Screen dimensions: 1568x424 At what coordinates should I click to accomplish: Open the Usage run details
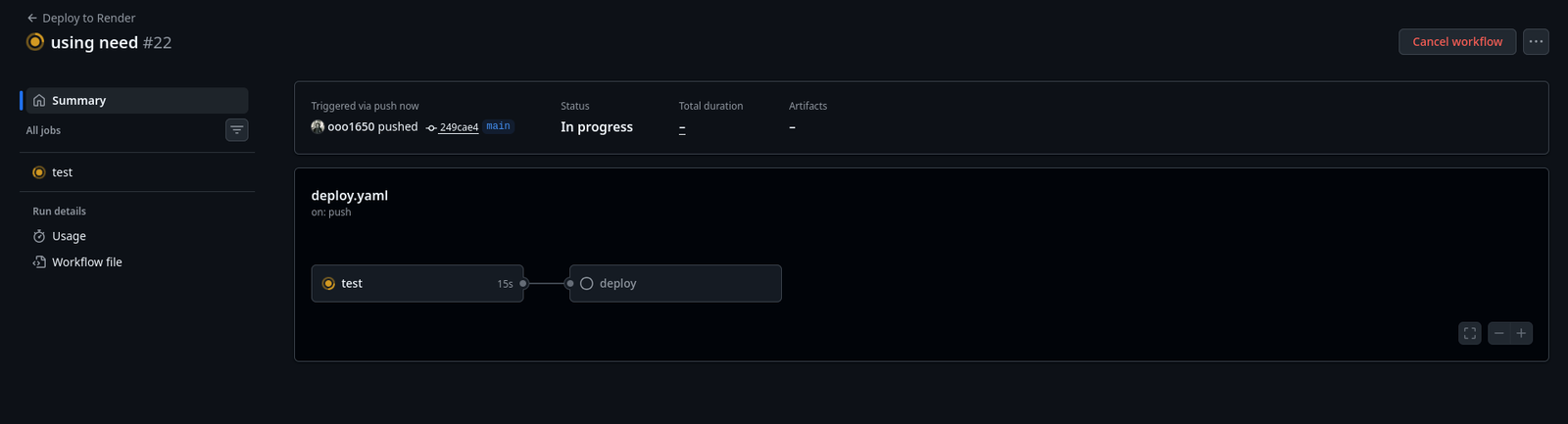coord(69,236)
